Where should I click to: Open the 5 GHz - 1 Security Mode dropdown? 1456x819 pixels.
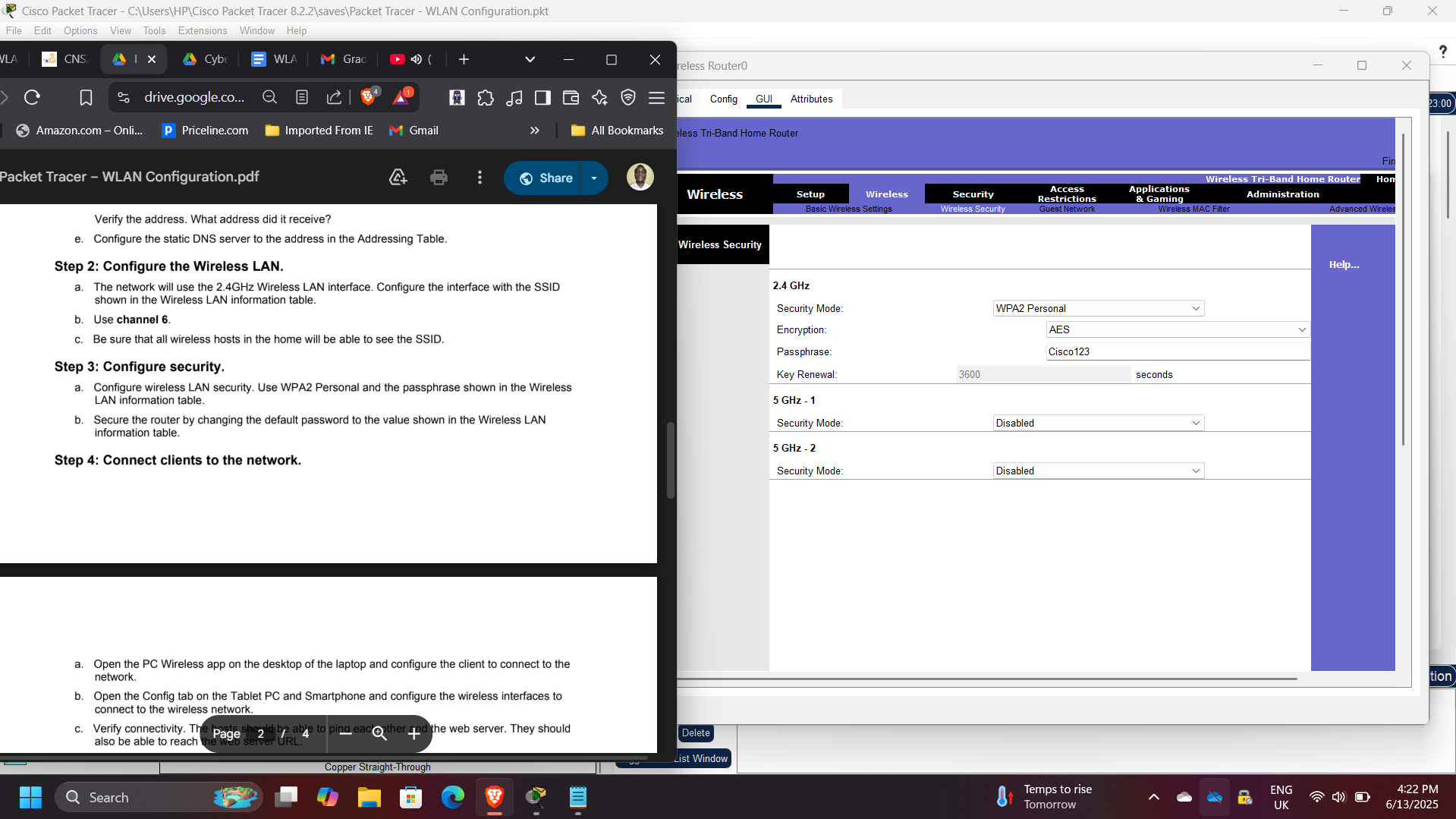pyautogui.click(x=1098, y=423)
